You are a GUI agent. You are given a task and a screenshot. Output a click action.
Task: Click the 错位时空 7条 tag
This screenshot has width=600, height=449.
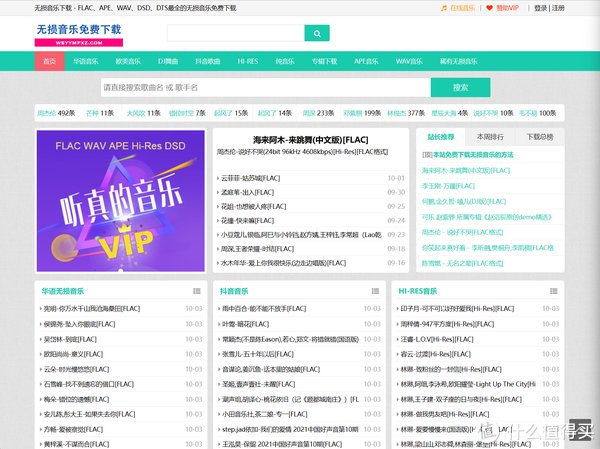click(187, 113)
